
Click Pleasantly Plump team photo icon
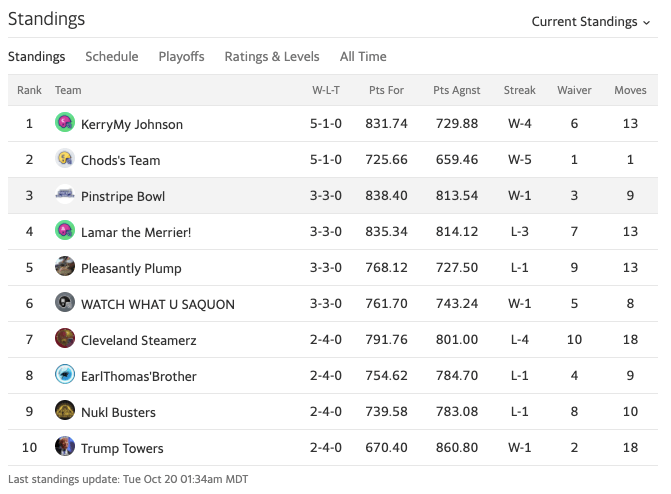65,267
